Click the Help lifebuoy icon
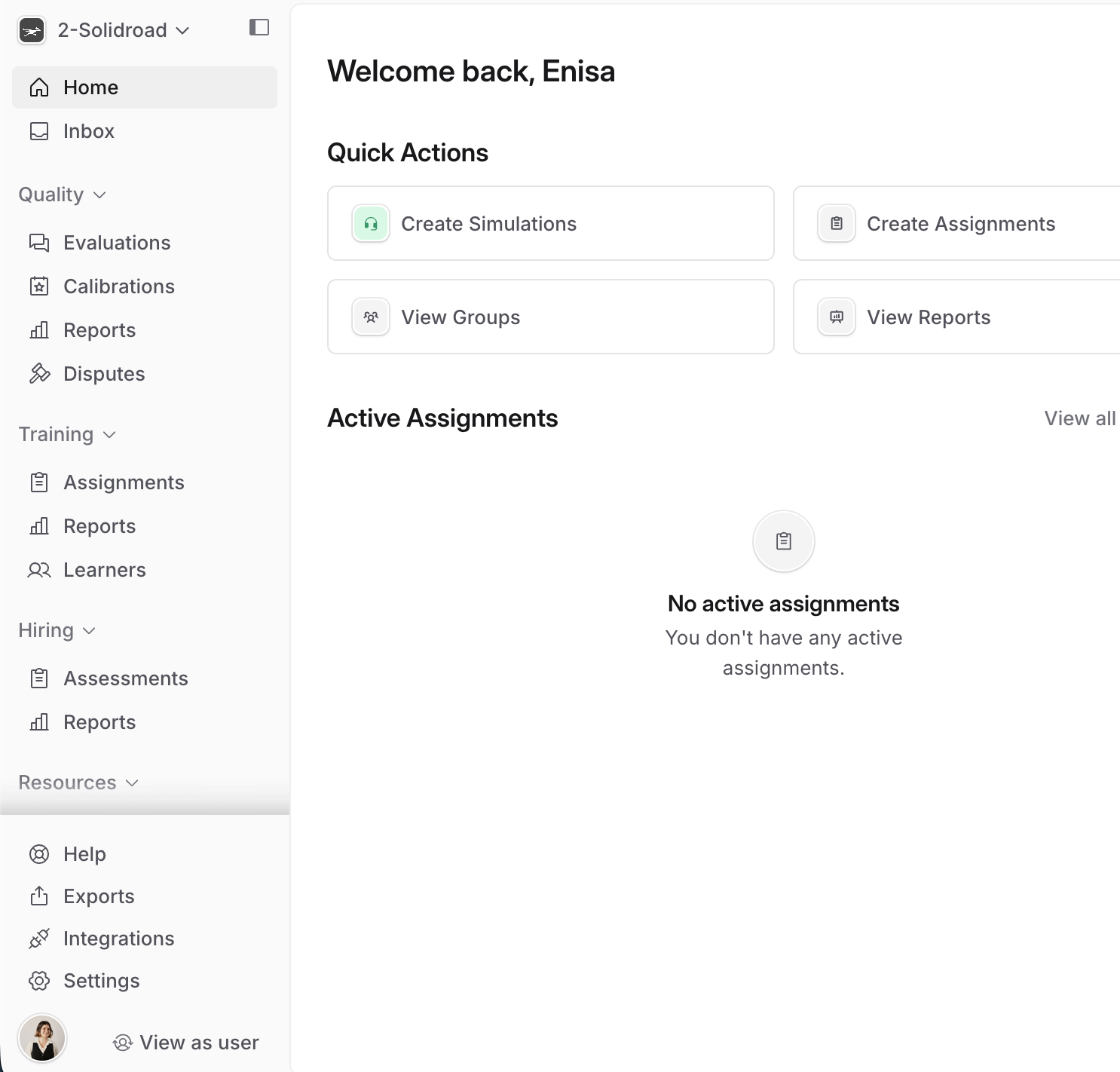This screenshot has height=1072, width=1120. pyautogui.click(x=39, y=854)
